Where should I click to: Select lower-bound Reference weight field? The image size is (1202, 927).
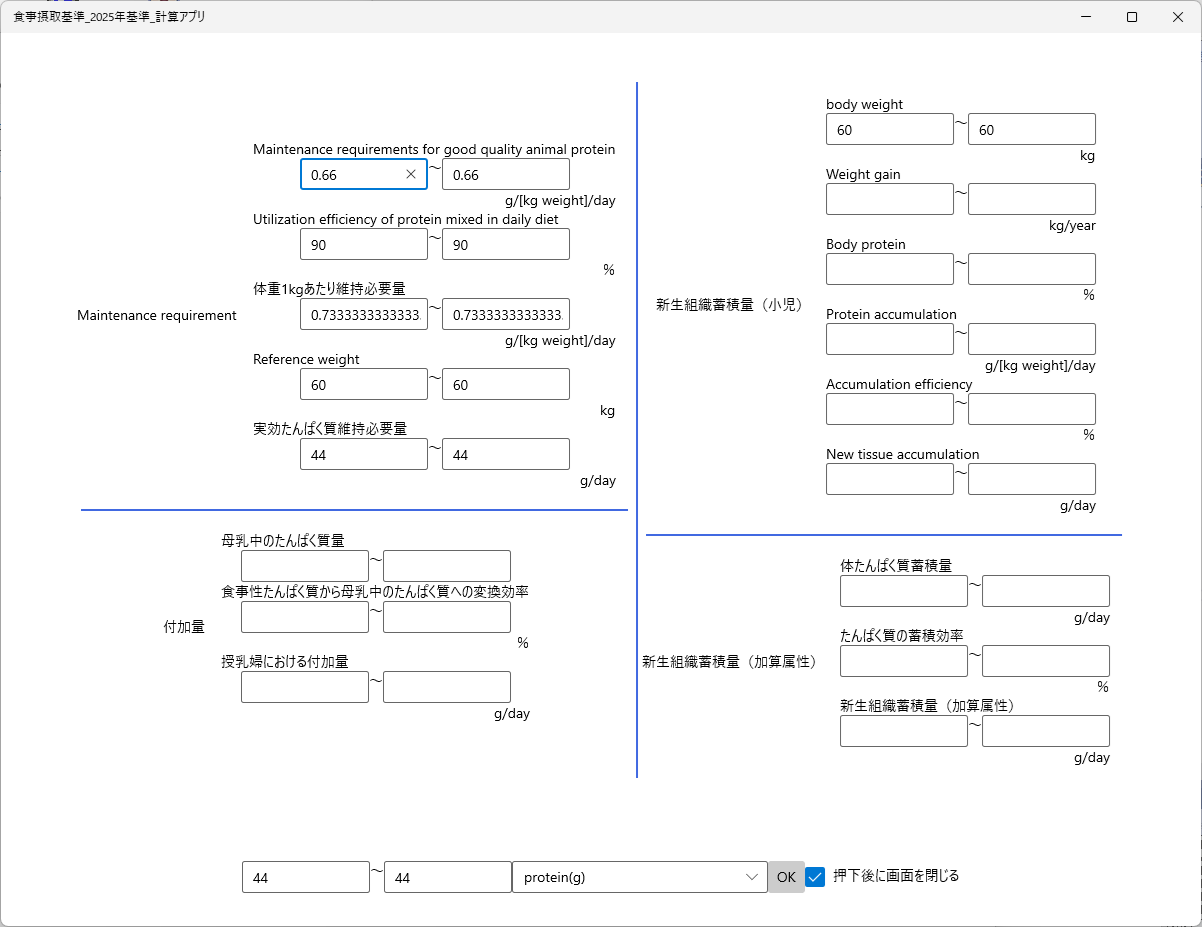[x=364, y=384]
